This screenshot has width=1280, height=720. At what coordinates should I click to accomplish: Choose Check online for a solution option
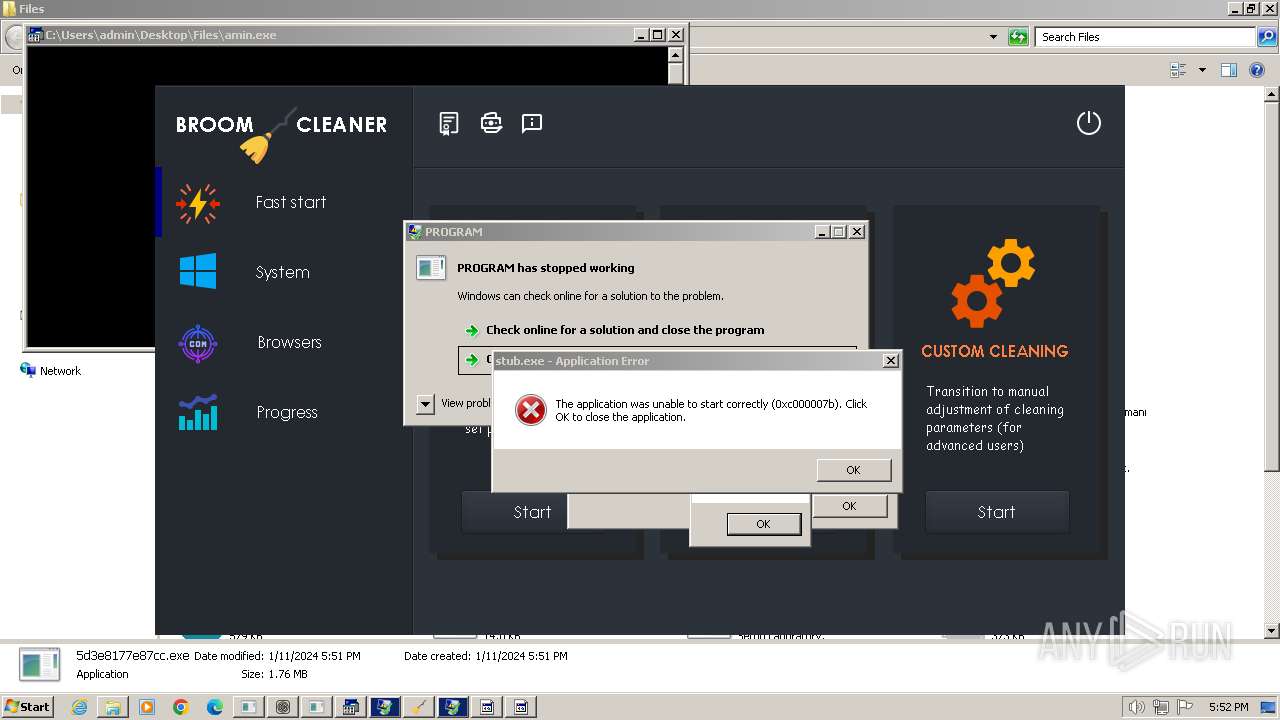tap(625, 330)
